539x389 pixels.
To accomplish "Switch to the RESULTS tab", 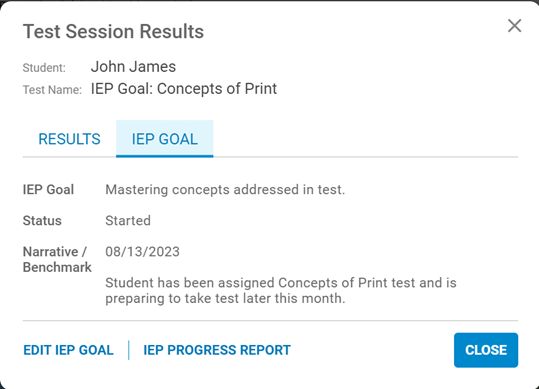I will 69,139.
